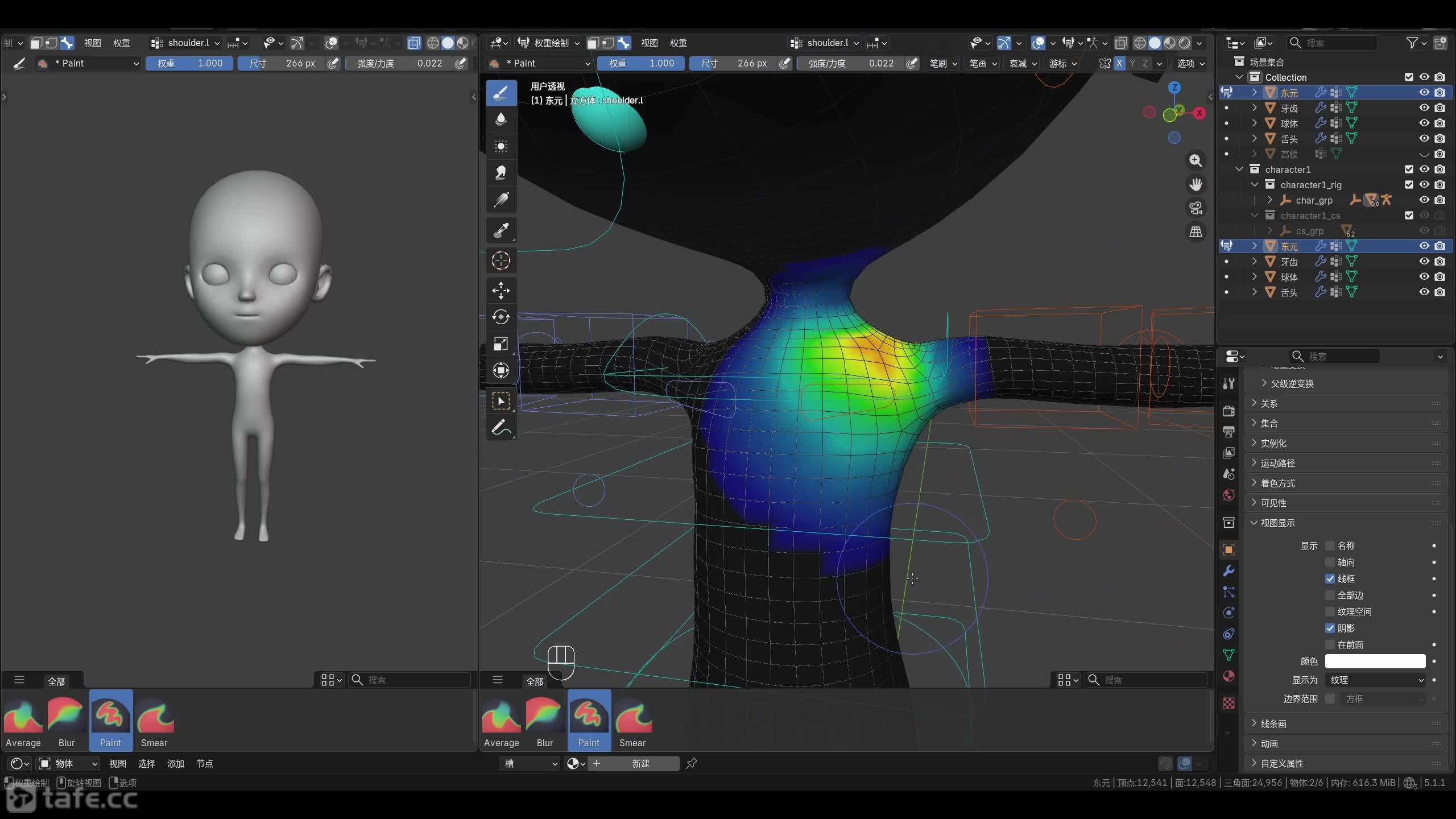Open the 笔刷 brush settings dropdown
Viewport: 1456px width, 819px height.
pyautogui.click(x=944, y=63)
